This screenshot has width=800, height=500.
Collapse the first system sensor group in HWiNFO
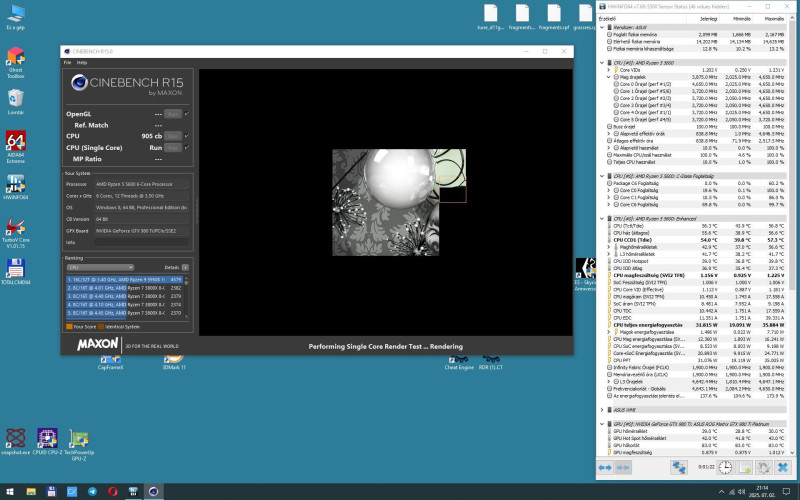(602, 27)
